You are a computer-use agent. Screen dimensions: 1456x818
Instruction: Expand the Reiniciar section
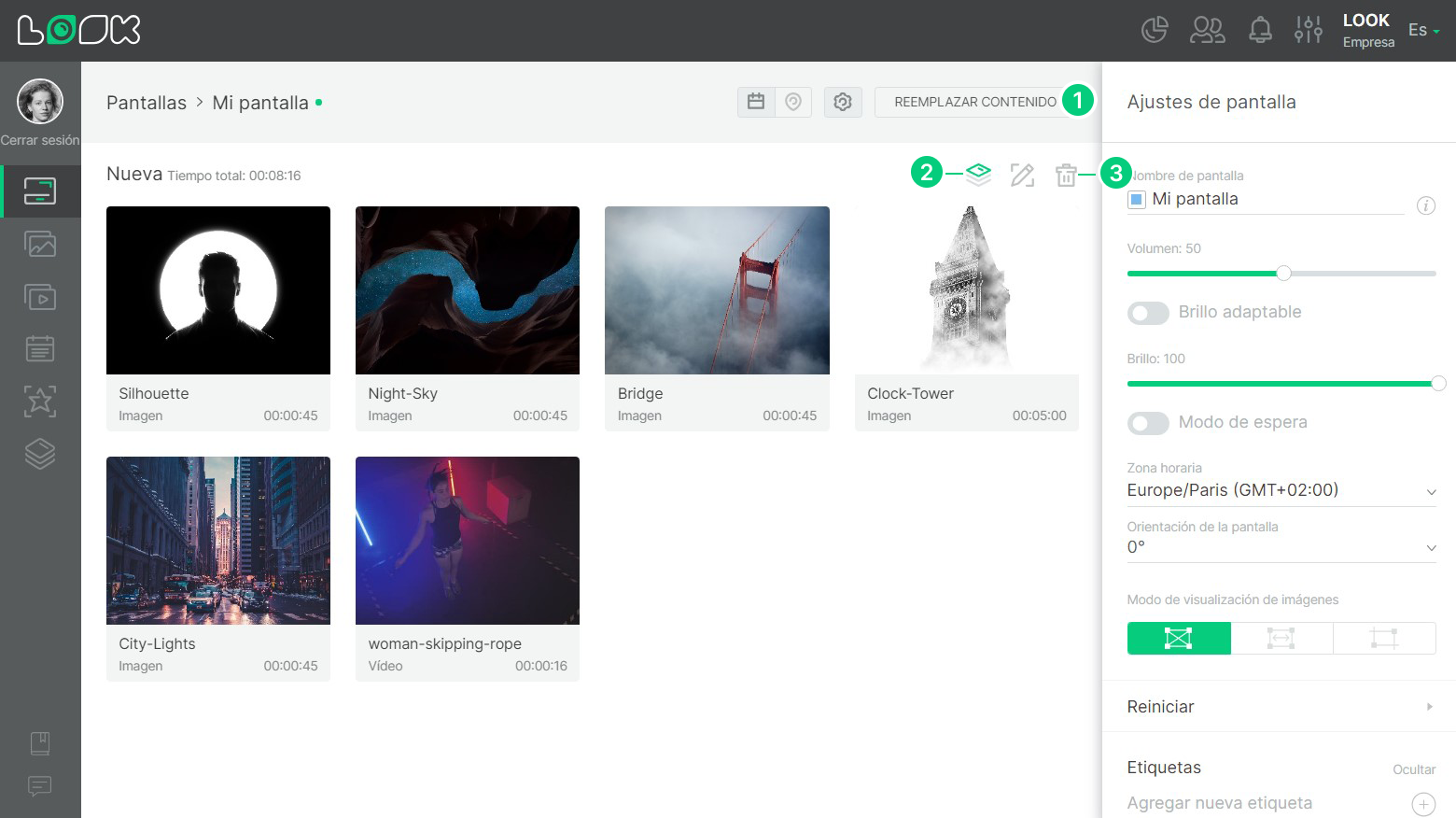[x=1279, y=707]
